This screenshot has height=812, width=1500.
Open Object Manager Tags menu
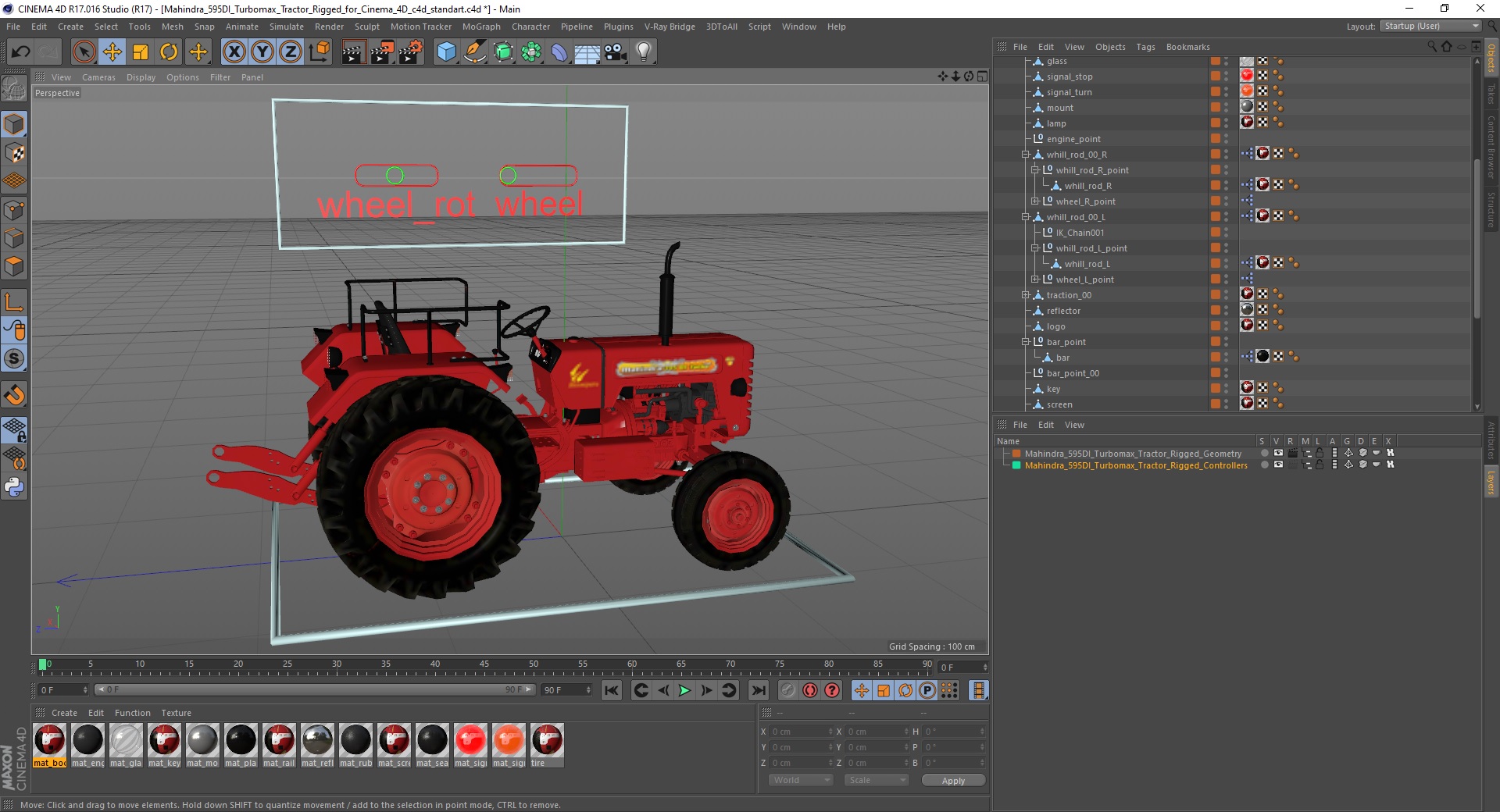tap(1145, 47)
